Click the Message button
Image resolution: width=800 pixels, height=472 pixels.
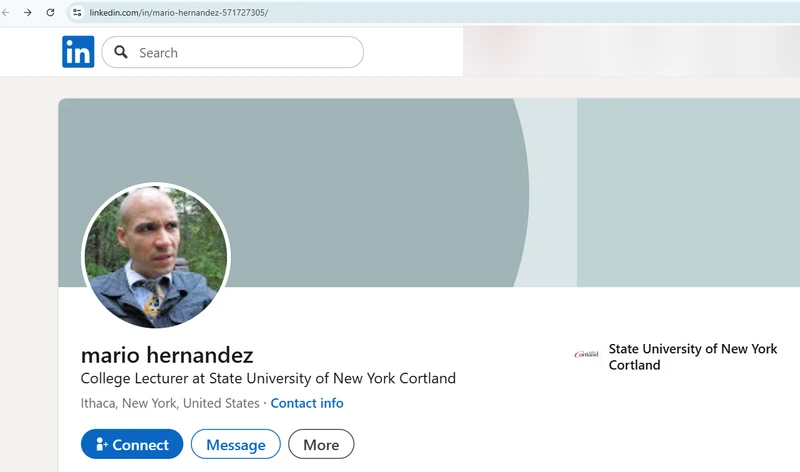tap(236, 444)
